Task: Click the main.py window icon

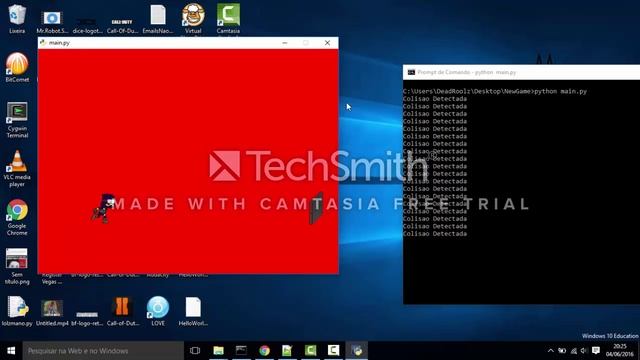Action: tap(43, 42)
